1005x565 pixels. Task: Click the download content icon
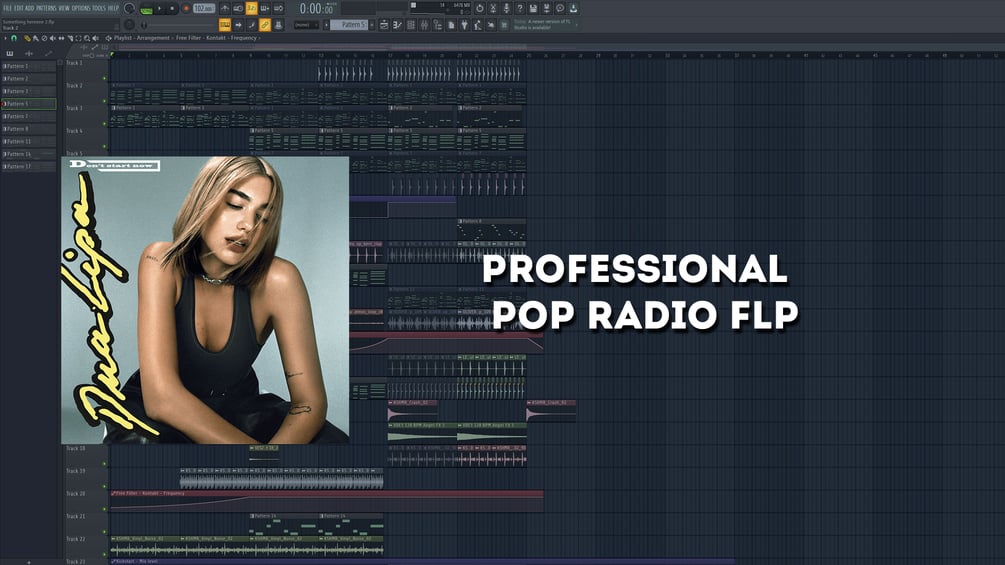point(573,8)
